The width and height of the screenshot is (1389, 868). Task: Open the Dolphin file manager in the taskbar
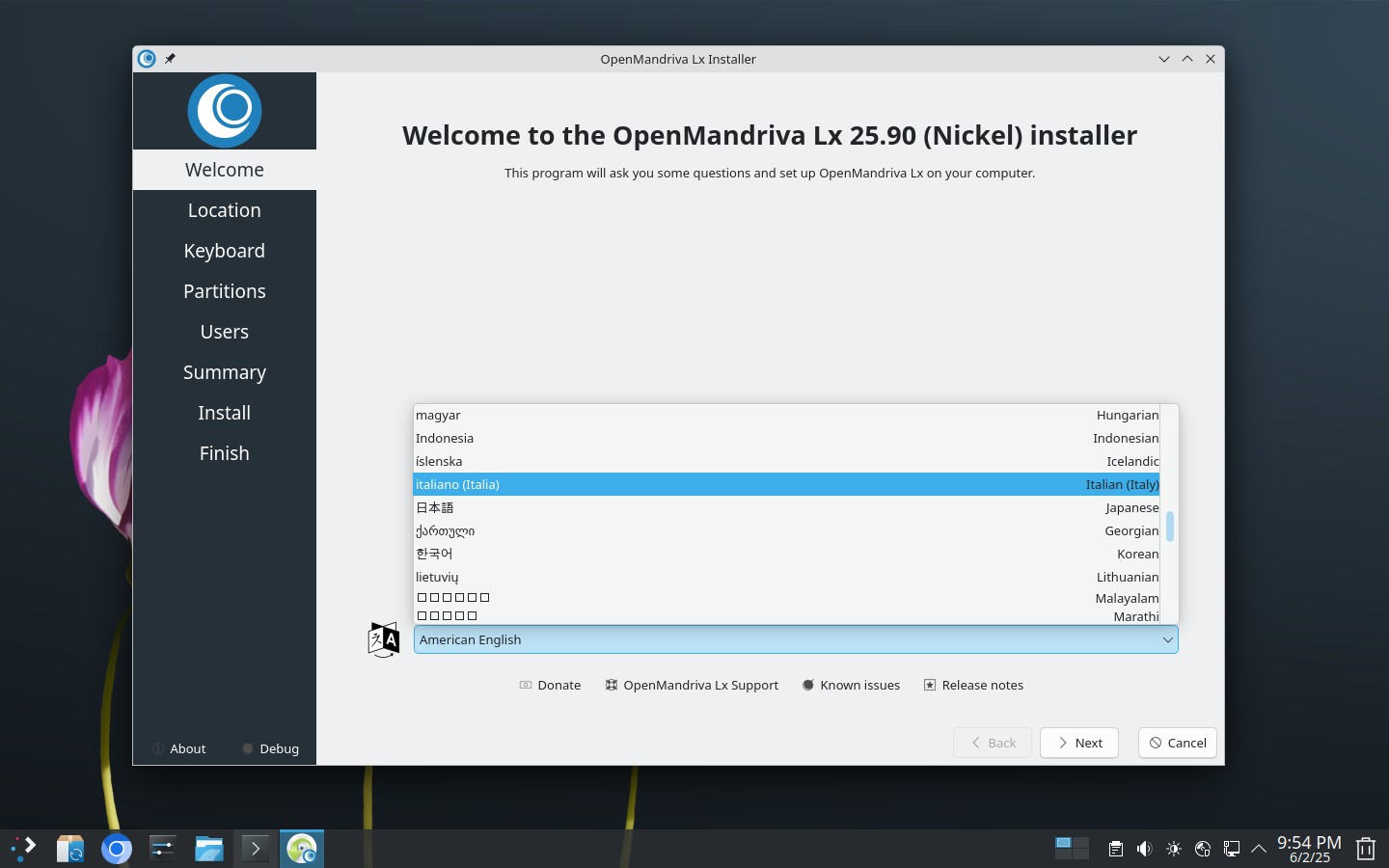tap(209, 849)
